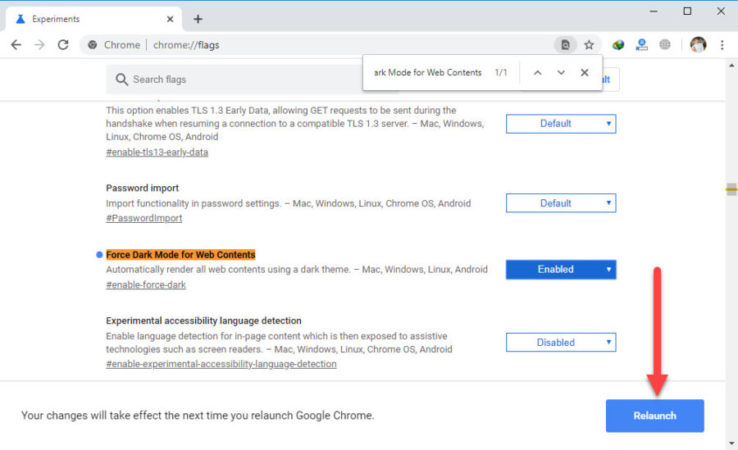Click the find-in-page icon in address bar
738x450 pixels.
[565, 45]
